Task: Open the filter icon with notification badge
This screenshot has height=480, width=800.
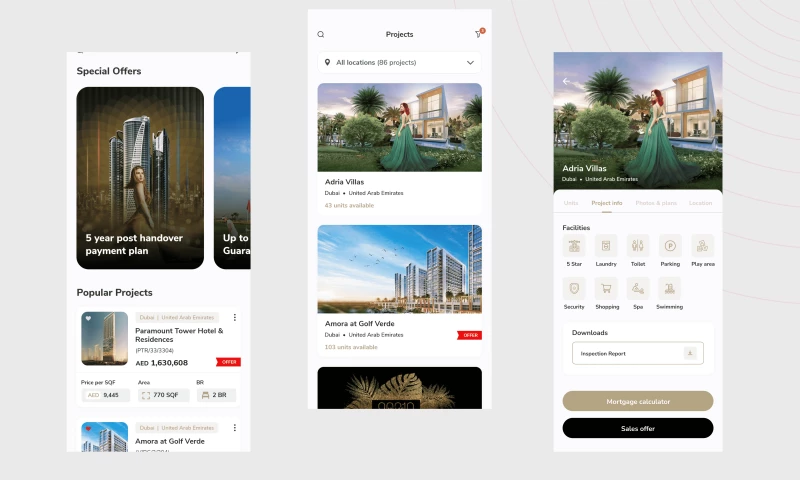Action: coord(478,35)
